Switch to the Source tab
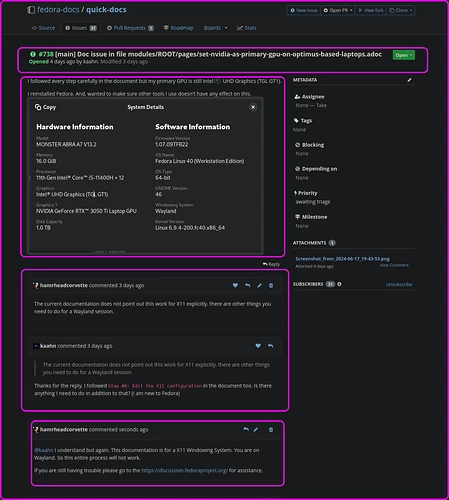The height and width of the screenshot is (500, 449). [43, 28]
